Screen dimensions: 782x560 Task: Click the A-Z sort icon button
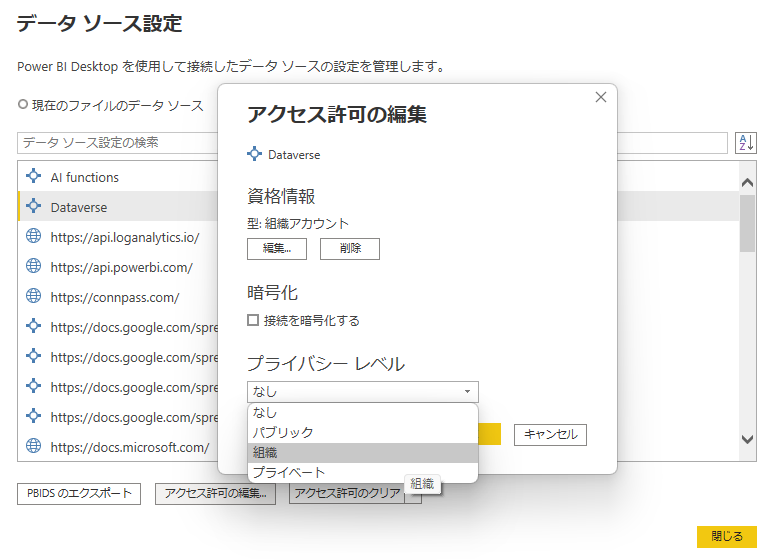click(745, 143)
